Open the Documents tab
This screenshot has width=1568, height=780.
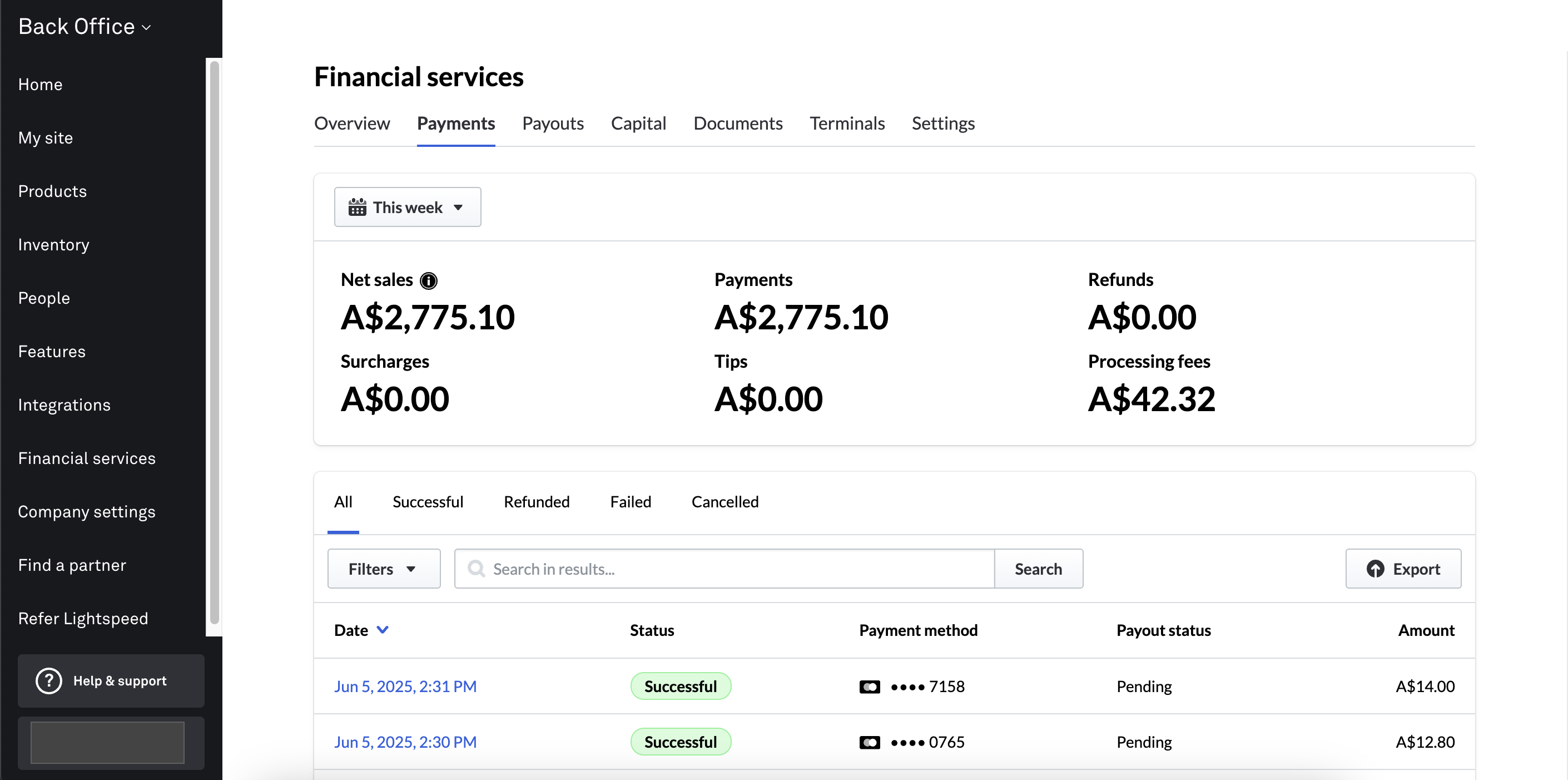[738, 124]
